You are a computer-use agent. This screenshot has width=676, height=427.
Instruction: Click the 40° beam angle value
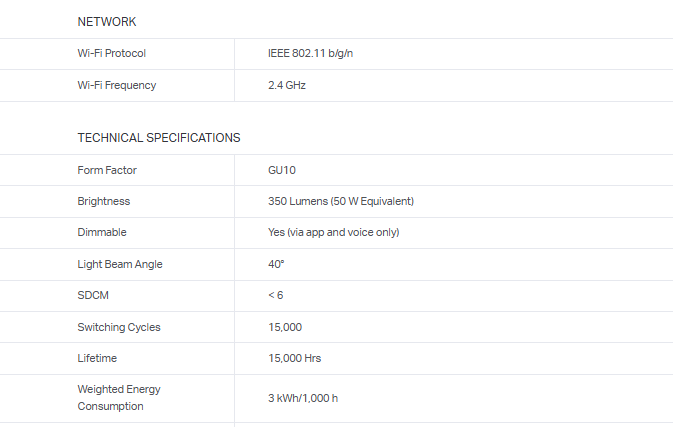click(276, 264)
